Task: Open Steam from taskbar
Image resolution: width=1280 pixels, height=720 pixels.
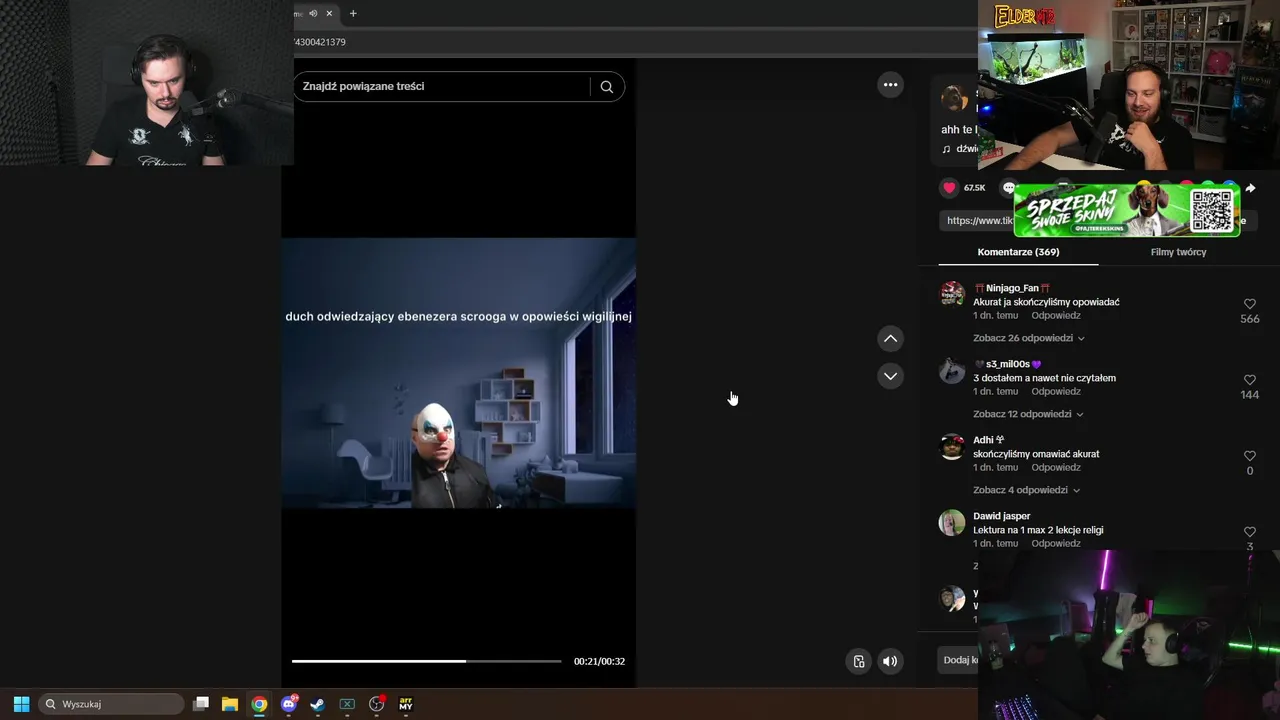Action: (317, 704)
